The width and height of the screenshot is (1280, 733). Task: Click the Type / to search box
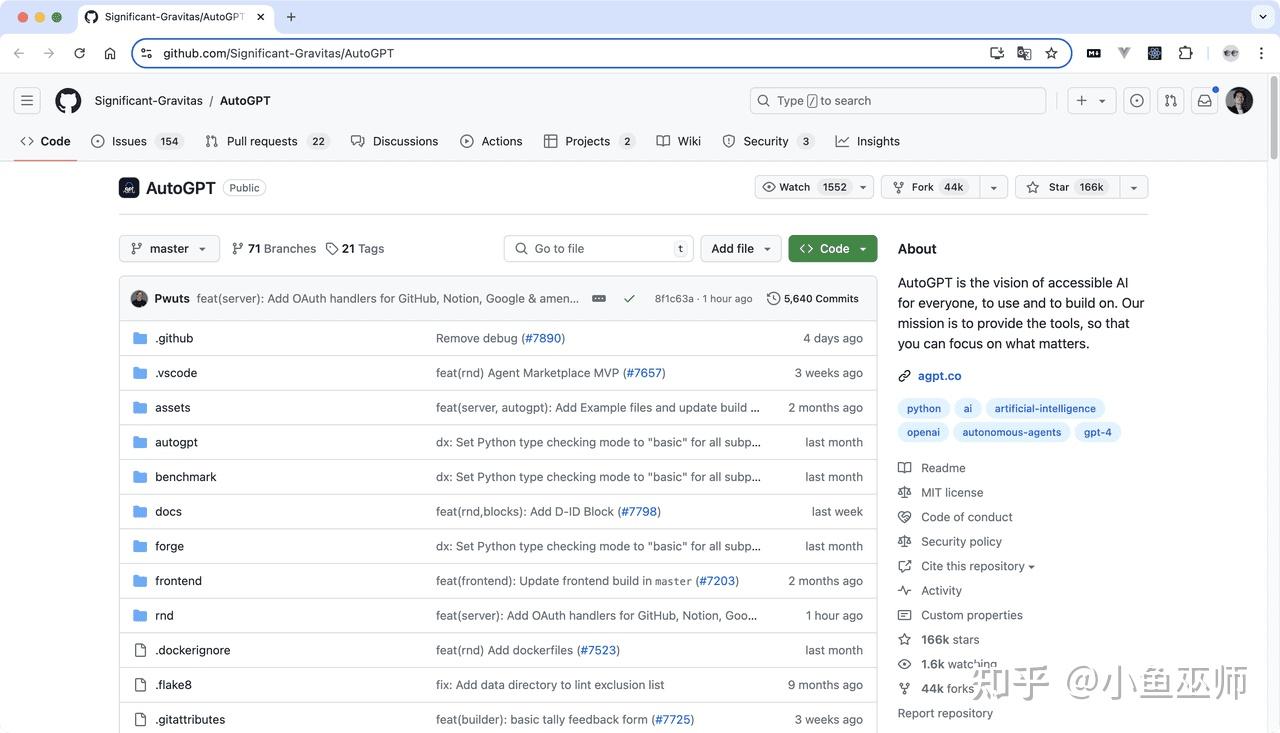pos(898,100)
